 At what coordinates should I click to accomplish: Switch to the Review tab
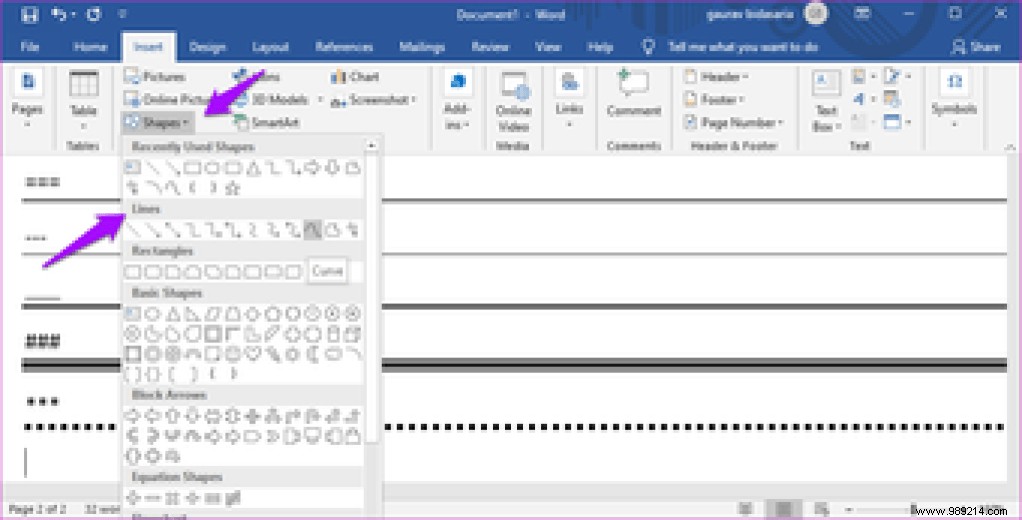pos(489,47)
